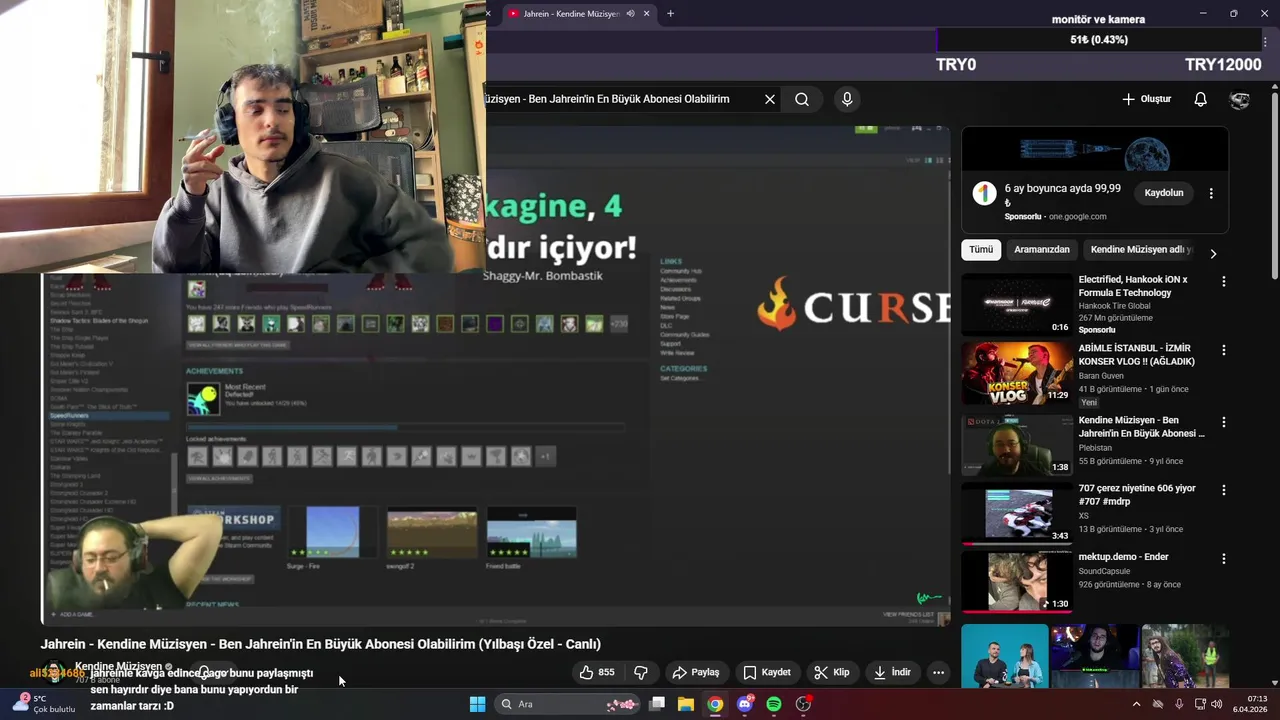Clear the YouTube search box text
This screenshot has width=1280, height=720.
click(770, 99)
